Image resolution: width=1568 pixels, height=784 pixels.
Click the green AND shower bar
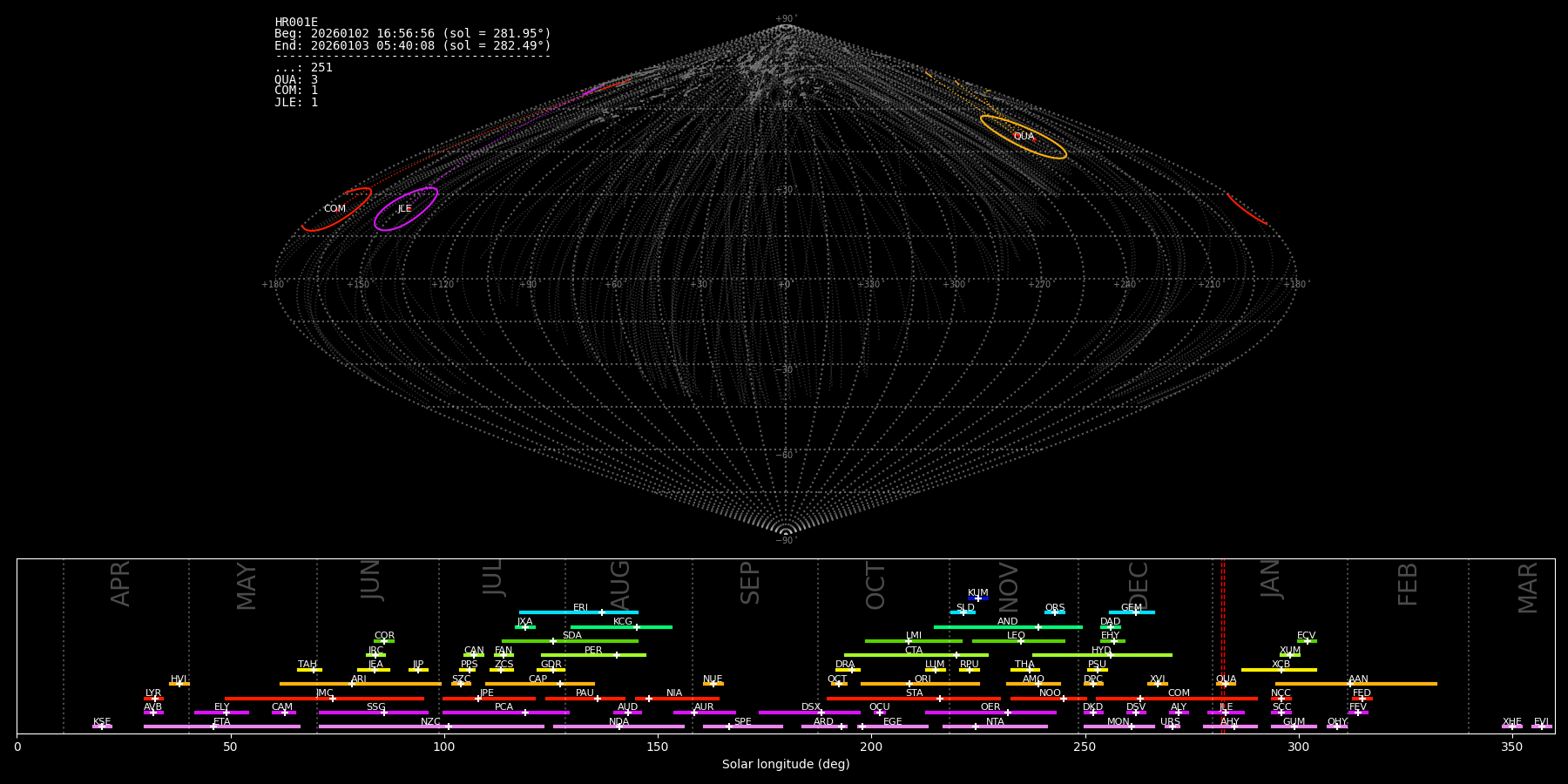coord(1008,627)
